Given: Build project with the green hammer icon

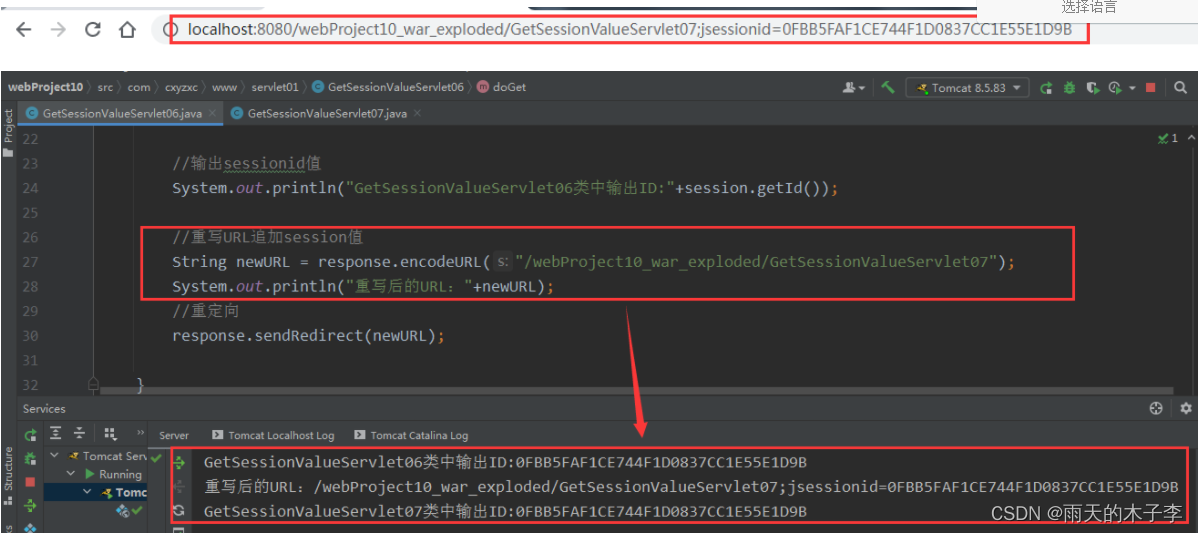Looking at the screenshot, I should coord(887,87).
